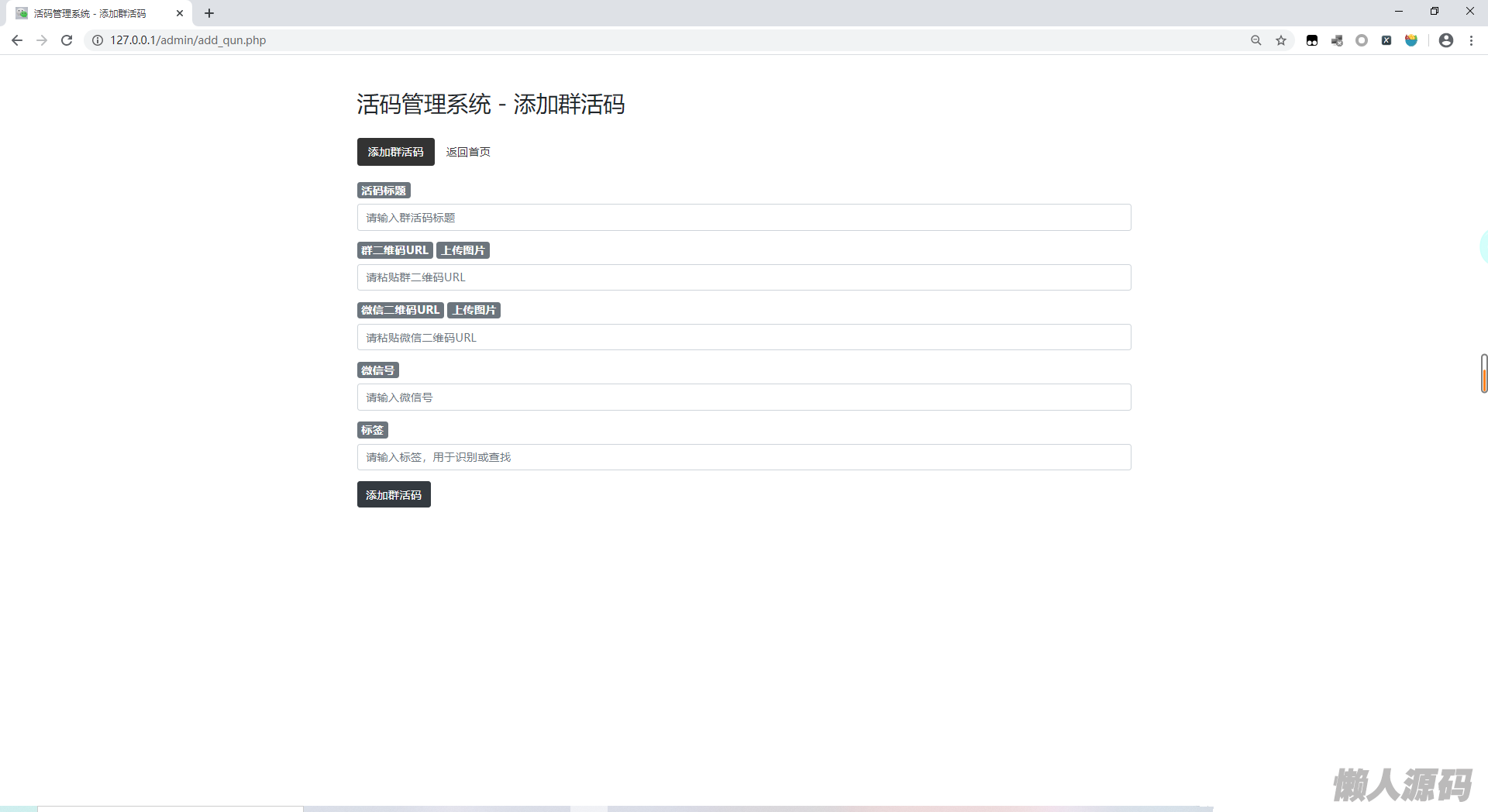Submit the form with bottom 添加群活码 button
The width and height of the screenshot is (1488, 812).
(x=394, y=494)
